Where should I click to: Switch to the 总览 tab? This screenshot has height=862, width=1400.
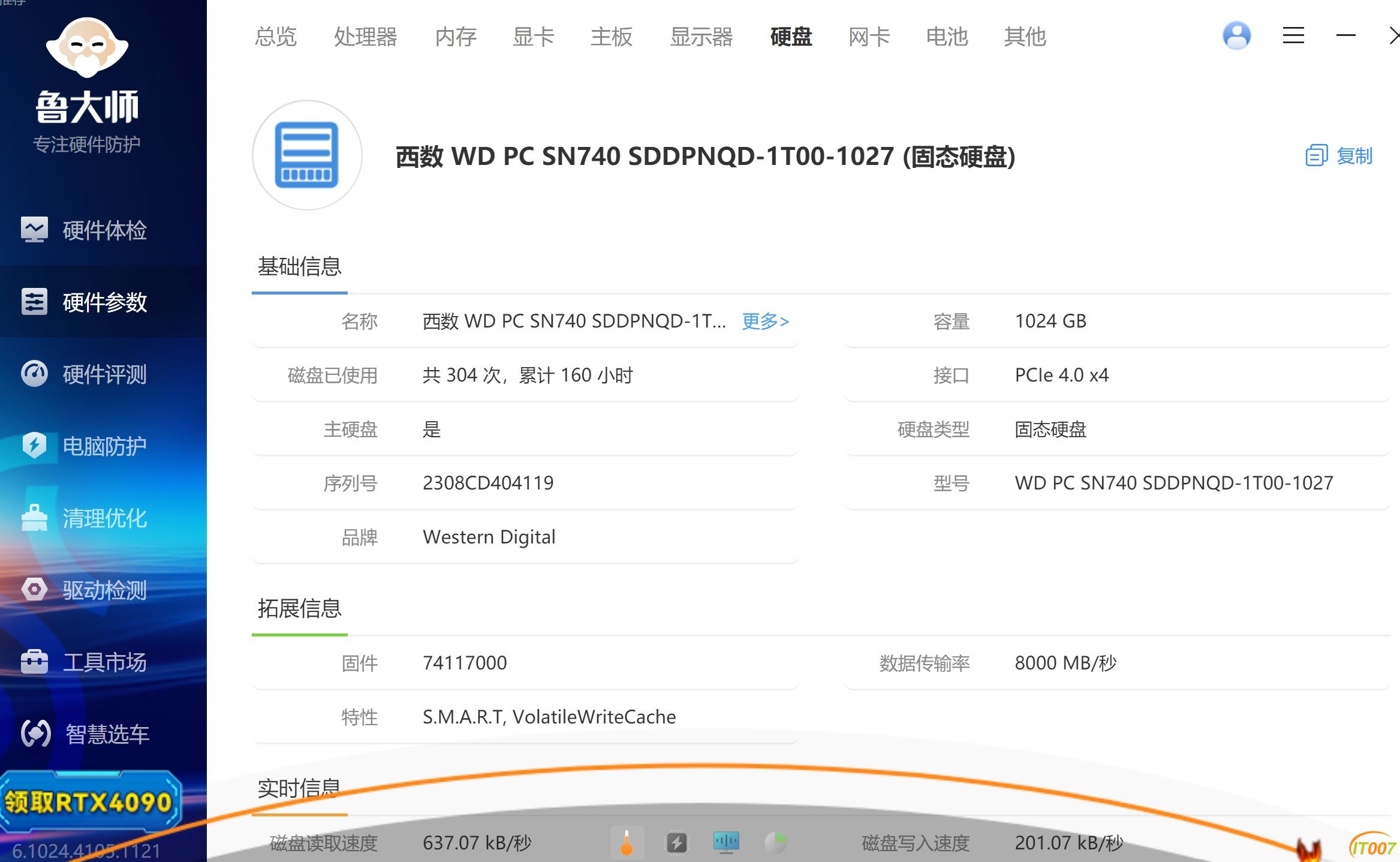pyautogui.click(x=275, y=37)
